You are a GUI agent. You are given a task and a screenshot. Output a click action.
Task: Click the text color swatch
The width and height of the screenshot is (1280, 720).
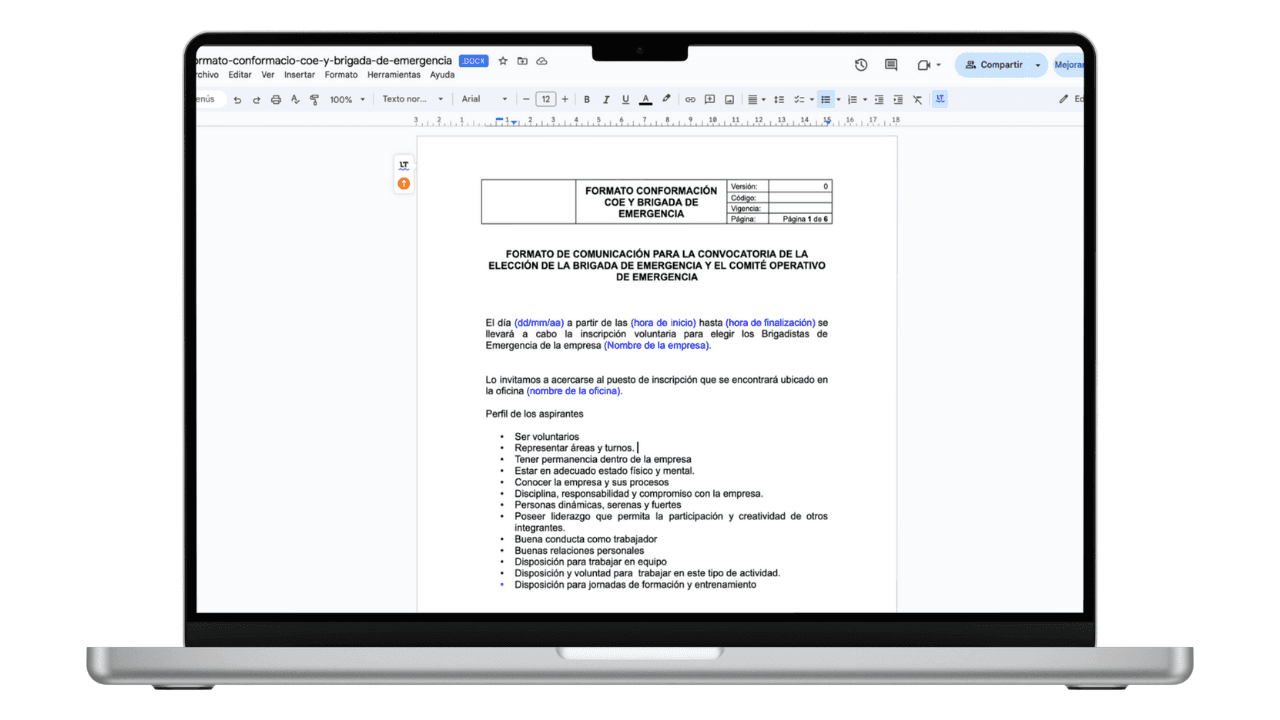pyautogui.click(x=645, y=99)
